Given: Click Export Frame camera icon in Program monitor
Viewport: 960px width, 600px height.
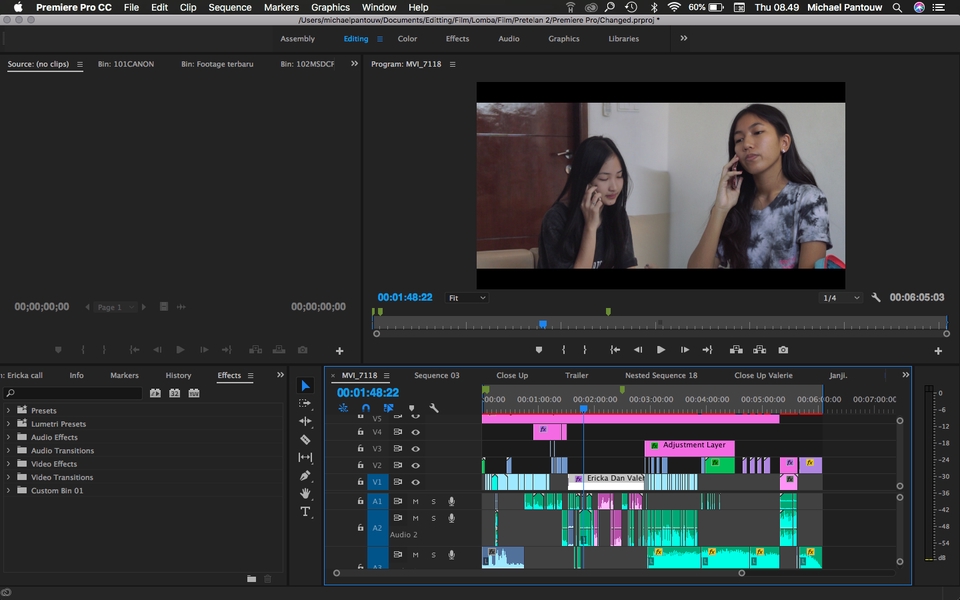Looking at the screenshot, I should (x=783, y=350).
